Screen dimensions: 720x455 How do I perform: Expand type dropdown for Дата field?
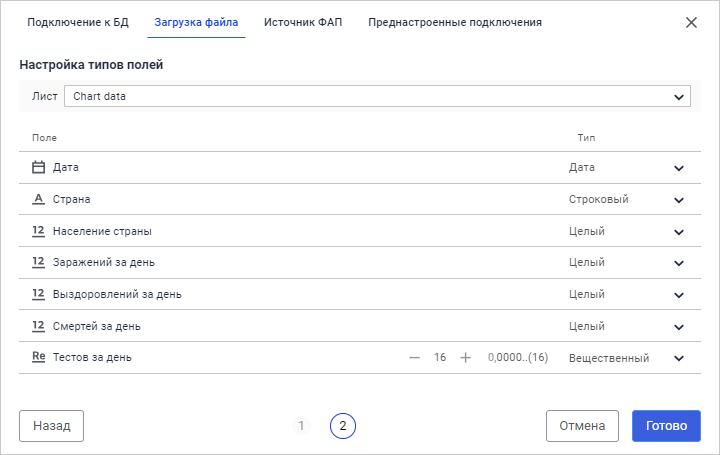pos(679,168)
